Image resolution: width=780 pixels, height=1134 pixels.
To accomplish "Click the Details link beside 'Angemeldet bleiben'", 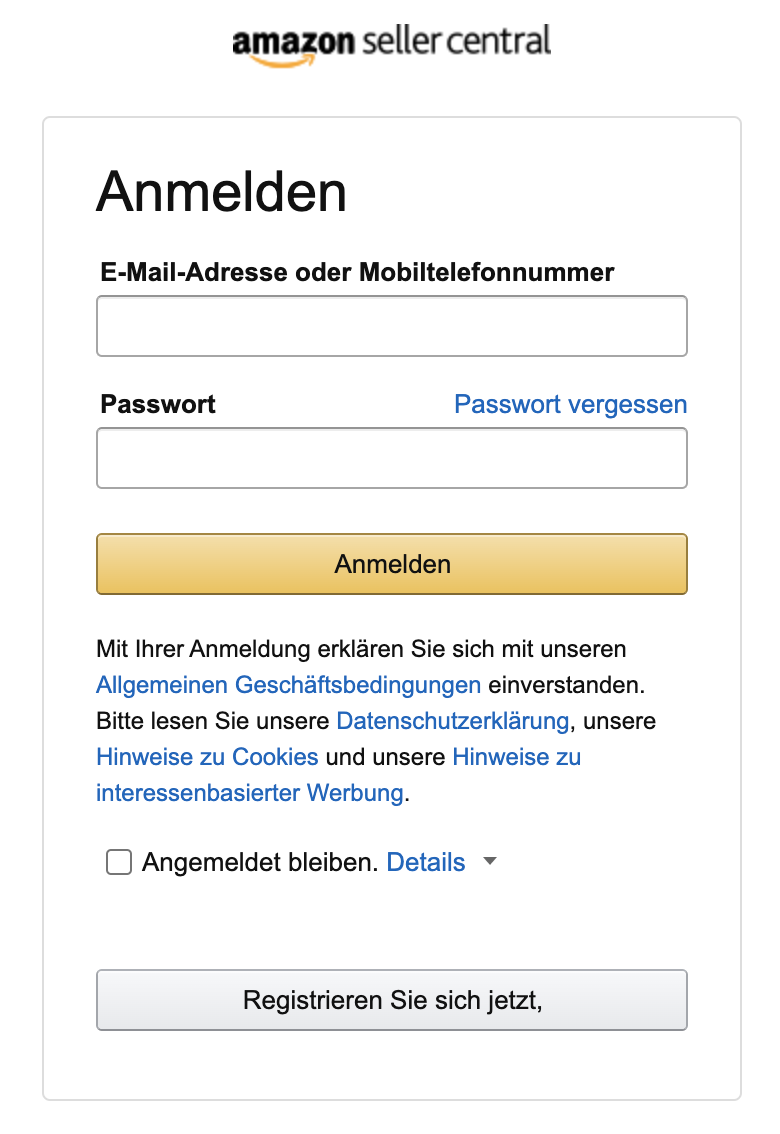I will [x=426, y=862].
